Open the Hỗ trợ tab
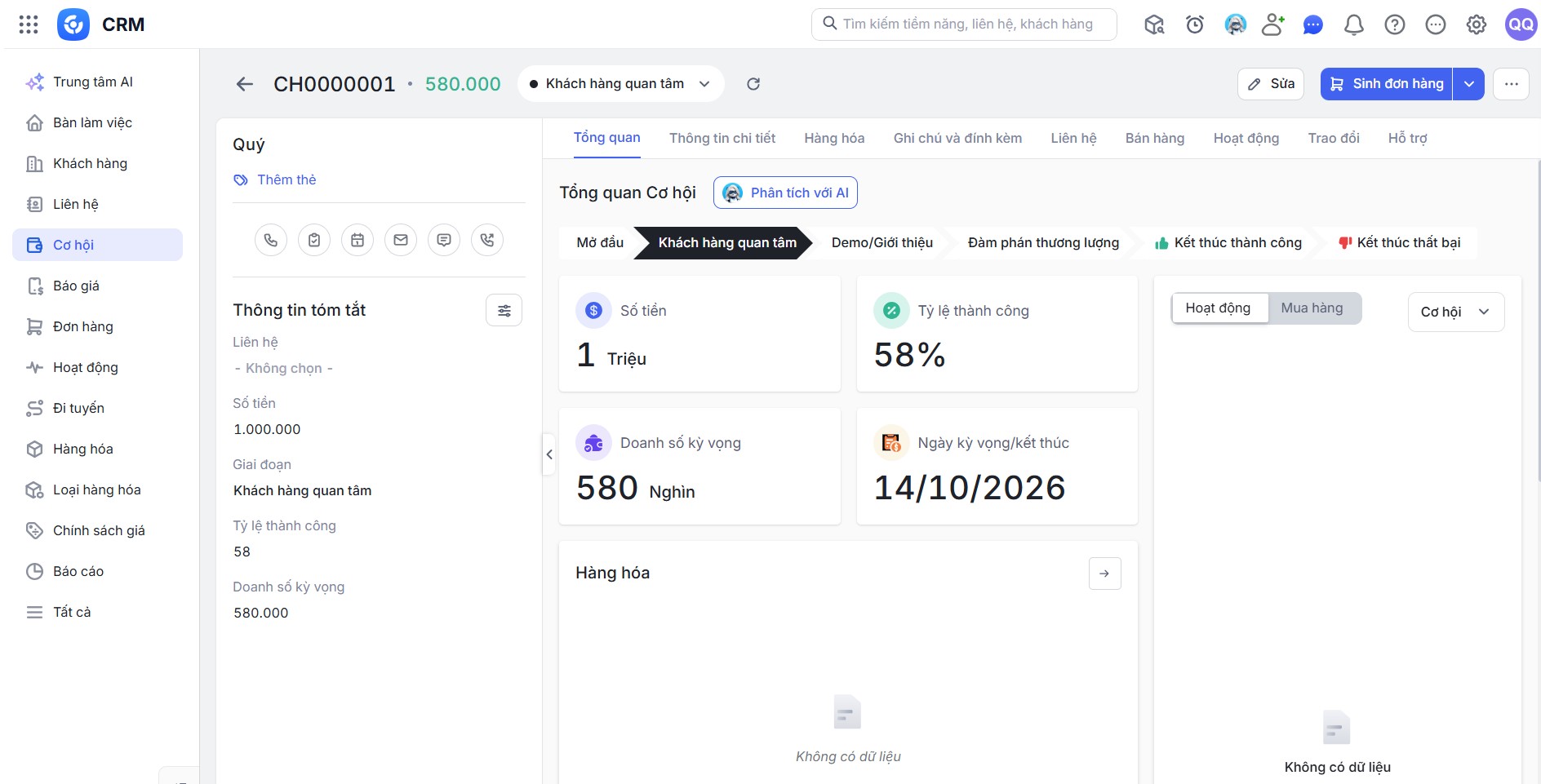 pos(1408,139)
